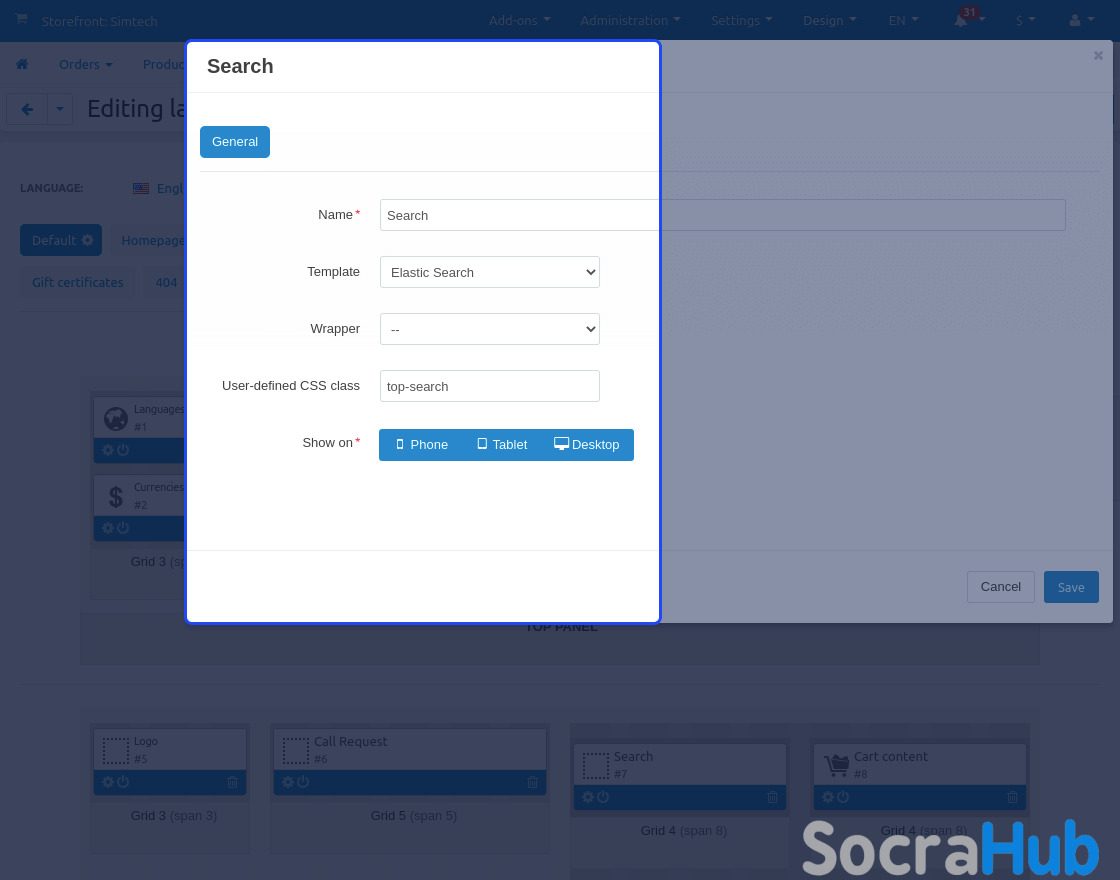Delete Call Request block via trash icon
Image resolution: width=1120 pixels, height=880 pixels.
tap(532, 782)
